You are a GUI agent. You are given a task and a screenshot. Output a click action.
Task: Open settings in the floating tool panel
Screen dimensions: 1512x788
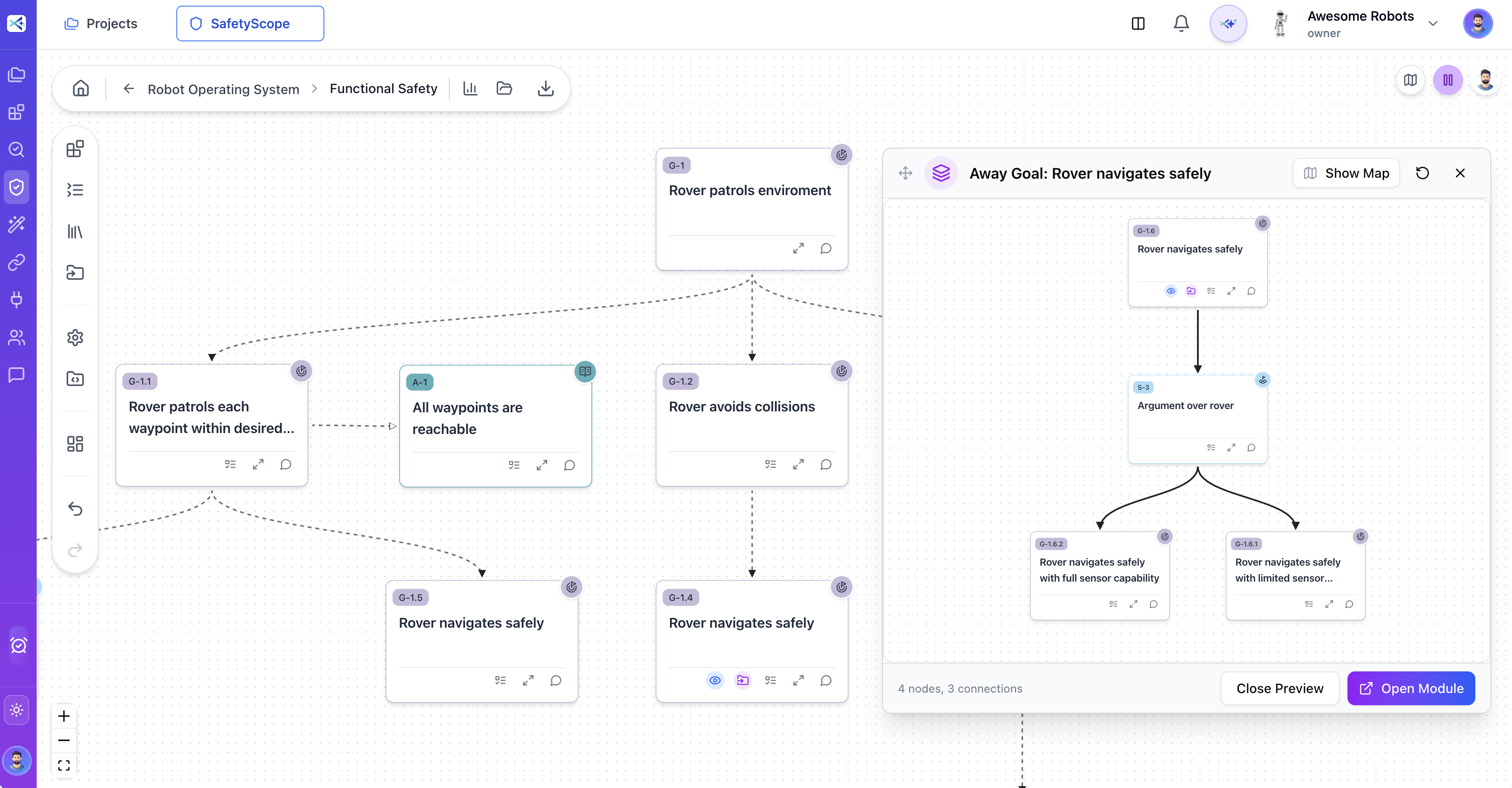click(75, 337)
